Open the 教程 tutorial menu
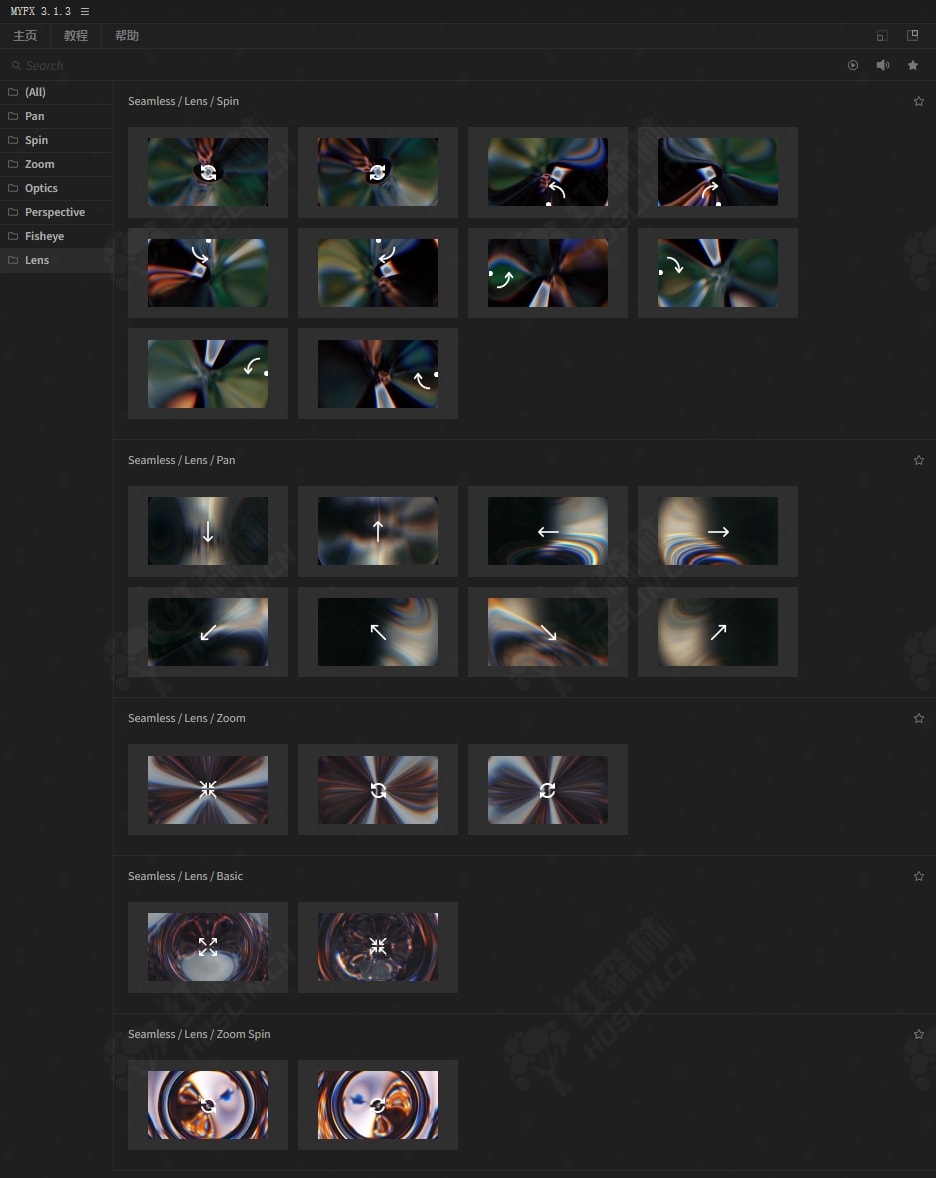This screenshot has height=1178, width=936. (x=76, y=35)
